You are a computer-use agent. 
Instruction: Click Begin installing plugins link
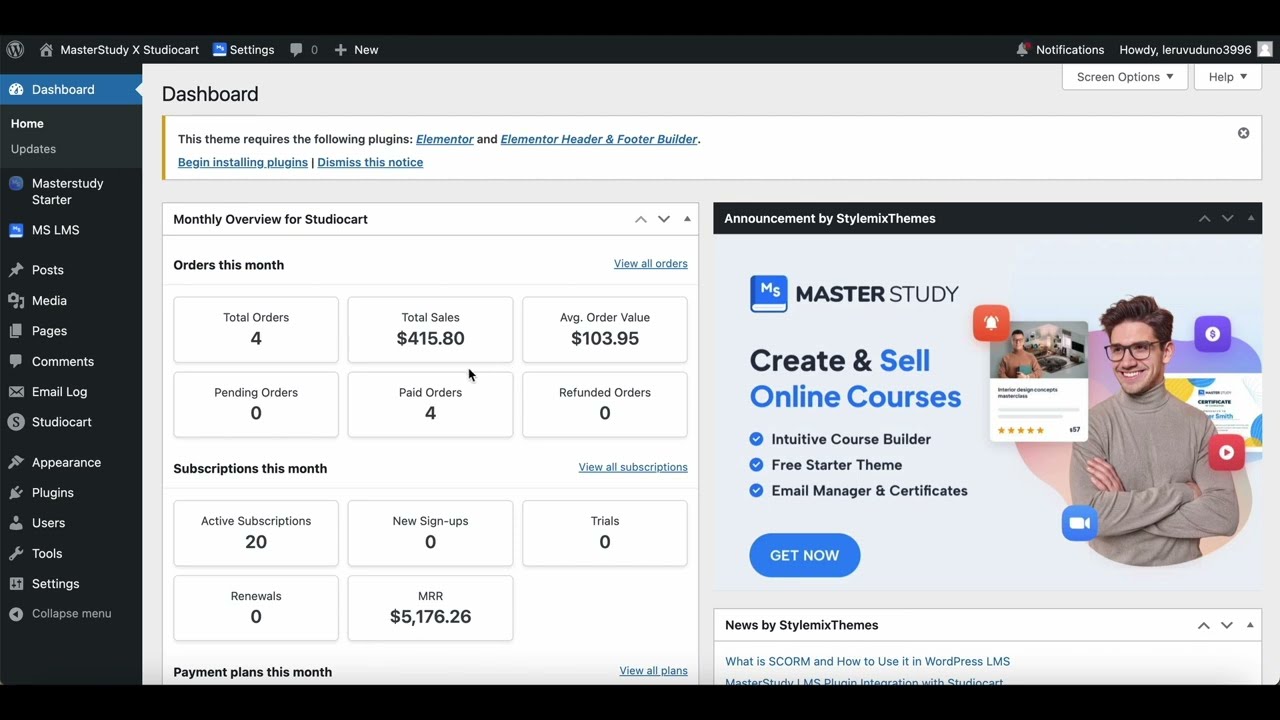click(x=243, y=162)
